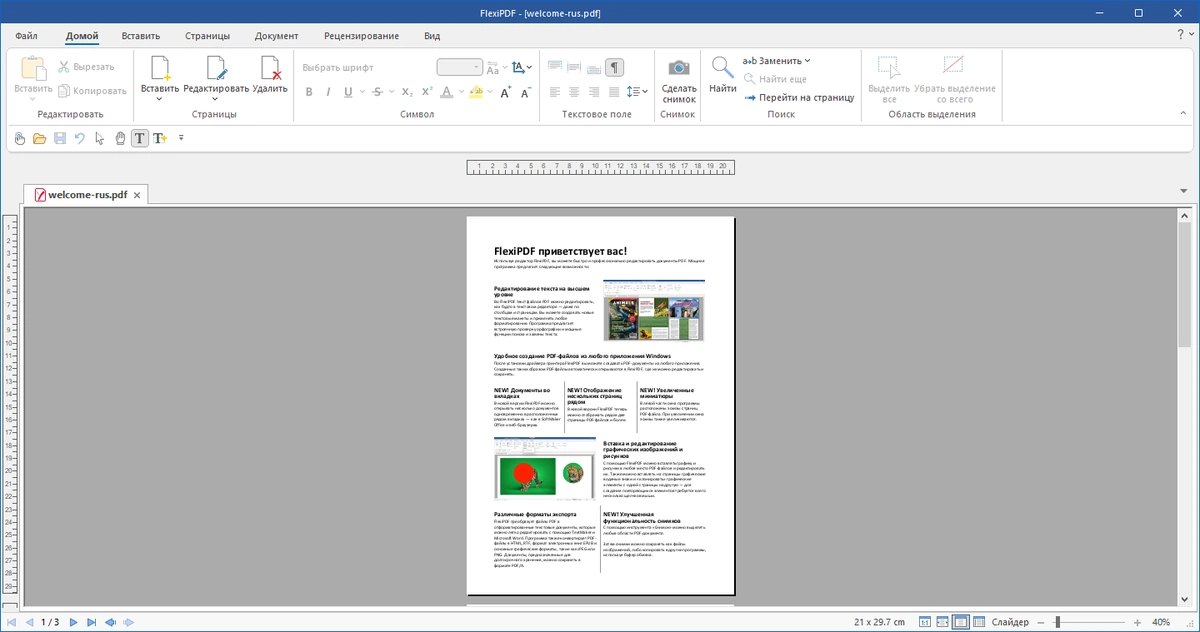Image resolution: width=1200 pixels, height=632 pixels.
Task: Toggle bold formatting (B)
Action: coord(309,92)
